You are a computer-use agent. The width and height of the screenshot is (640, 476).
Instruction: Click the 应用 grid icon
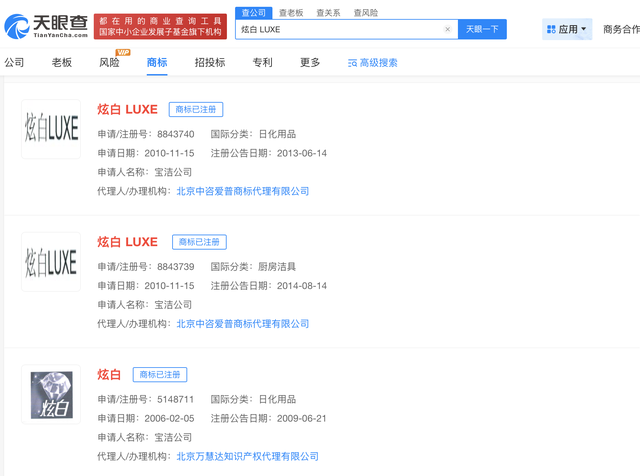point(551,30)
